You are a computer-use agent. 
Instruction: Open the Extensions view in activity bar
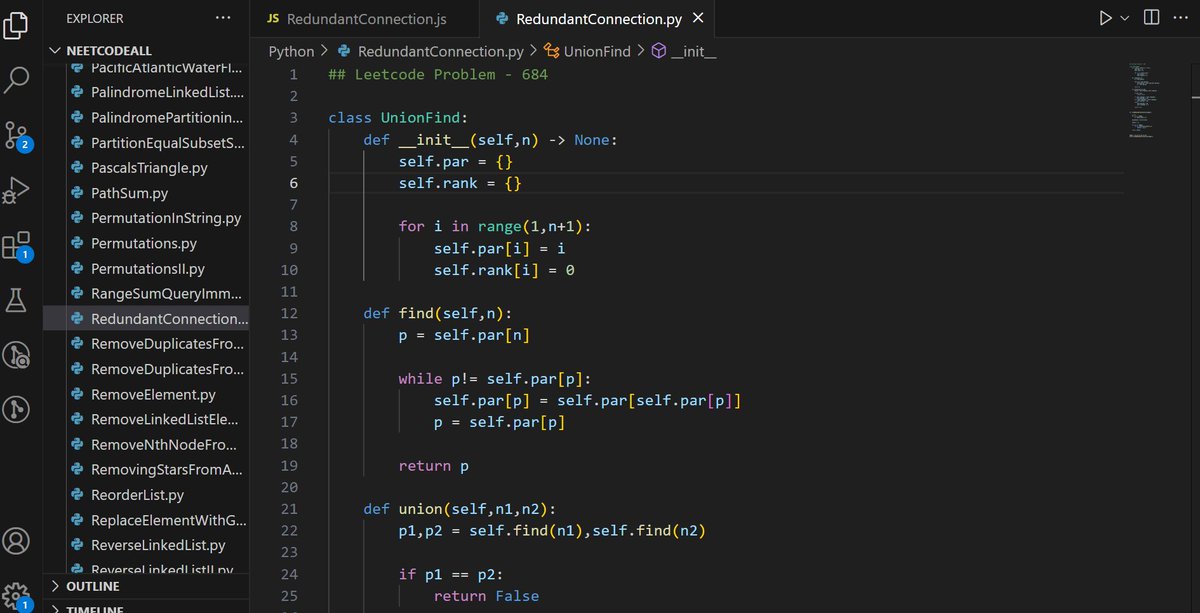pyautogui.click(x=17, y=246)
